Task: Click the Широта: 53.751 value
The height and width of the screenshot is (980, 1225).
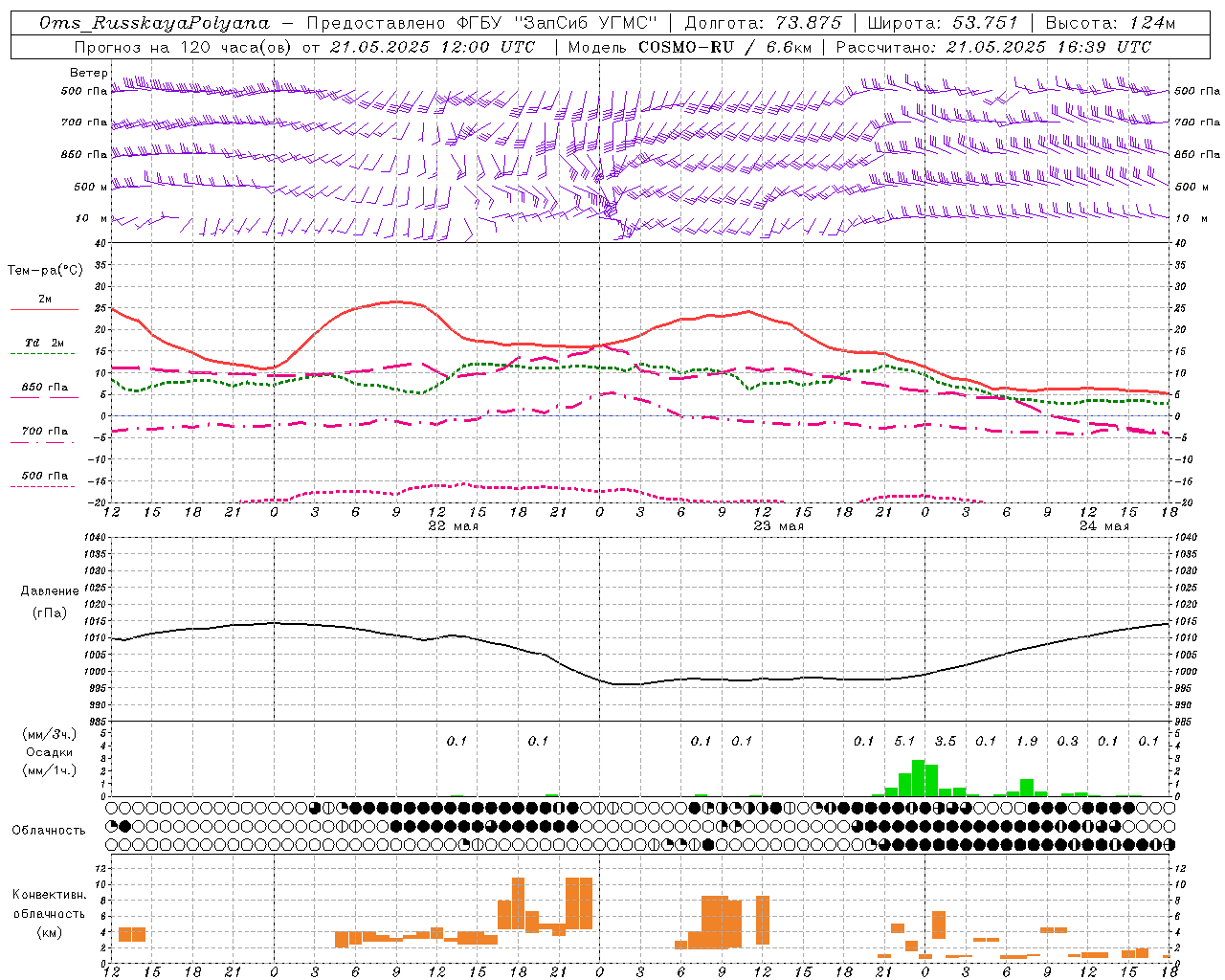Action: 943,22
